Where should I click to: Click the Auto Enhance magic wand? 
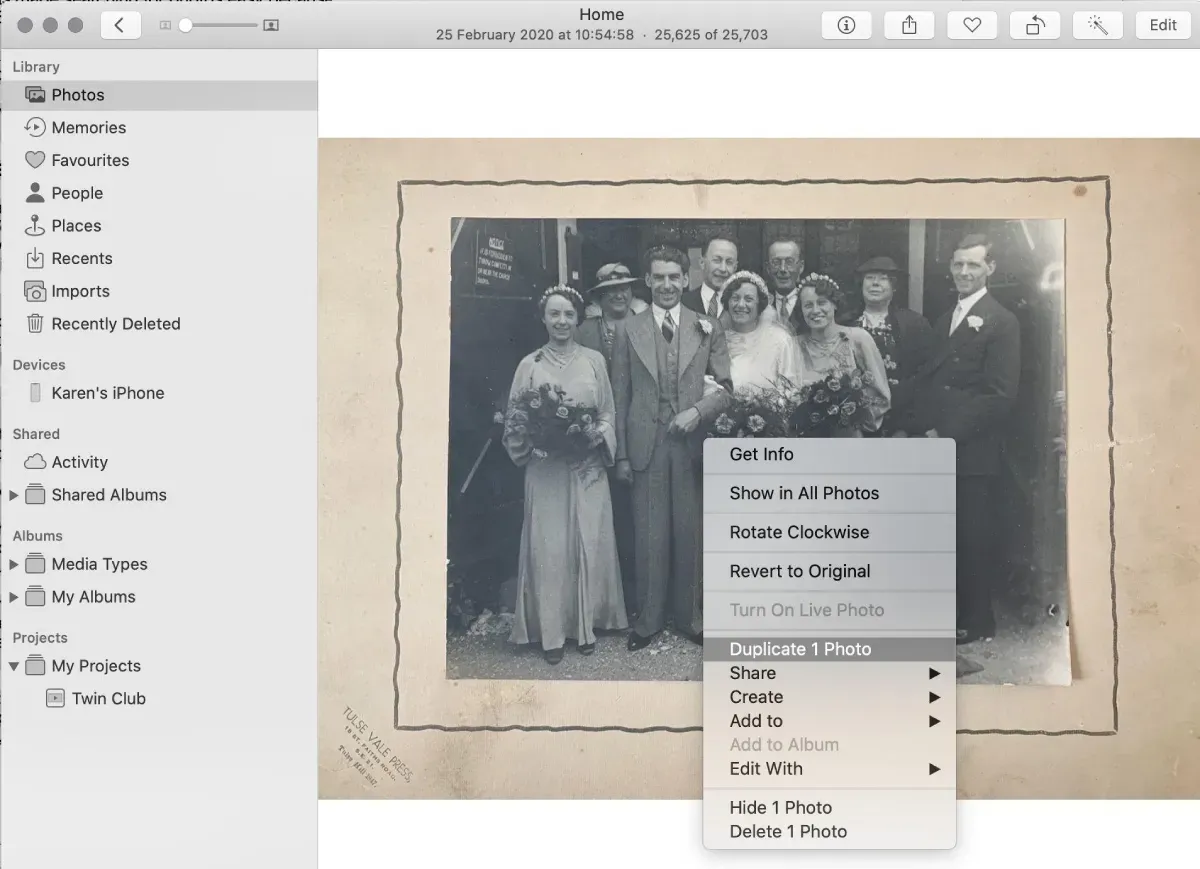pyautogui.click(x=1098, y=25)
